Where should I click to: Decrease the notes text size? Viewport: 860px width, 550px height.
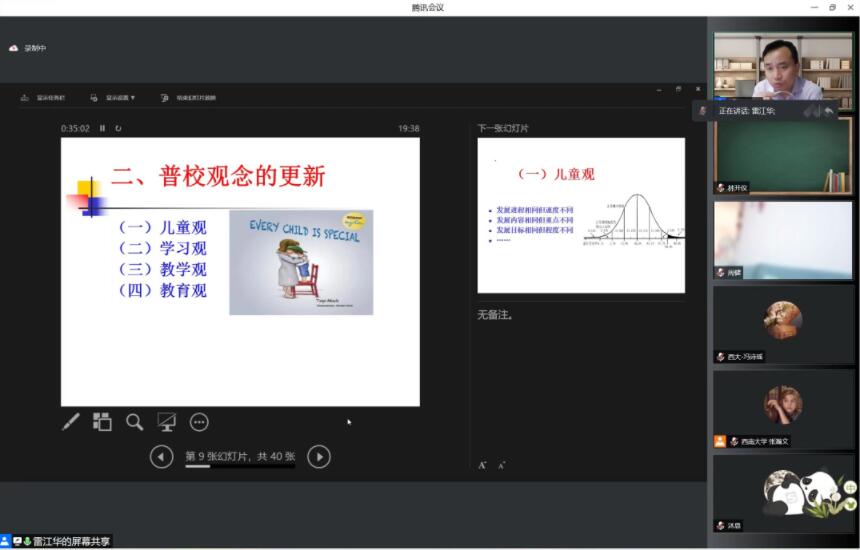[501, 465]
